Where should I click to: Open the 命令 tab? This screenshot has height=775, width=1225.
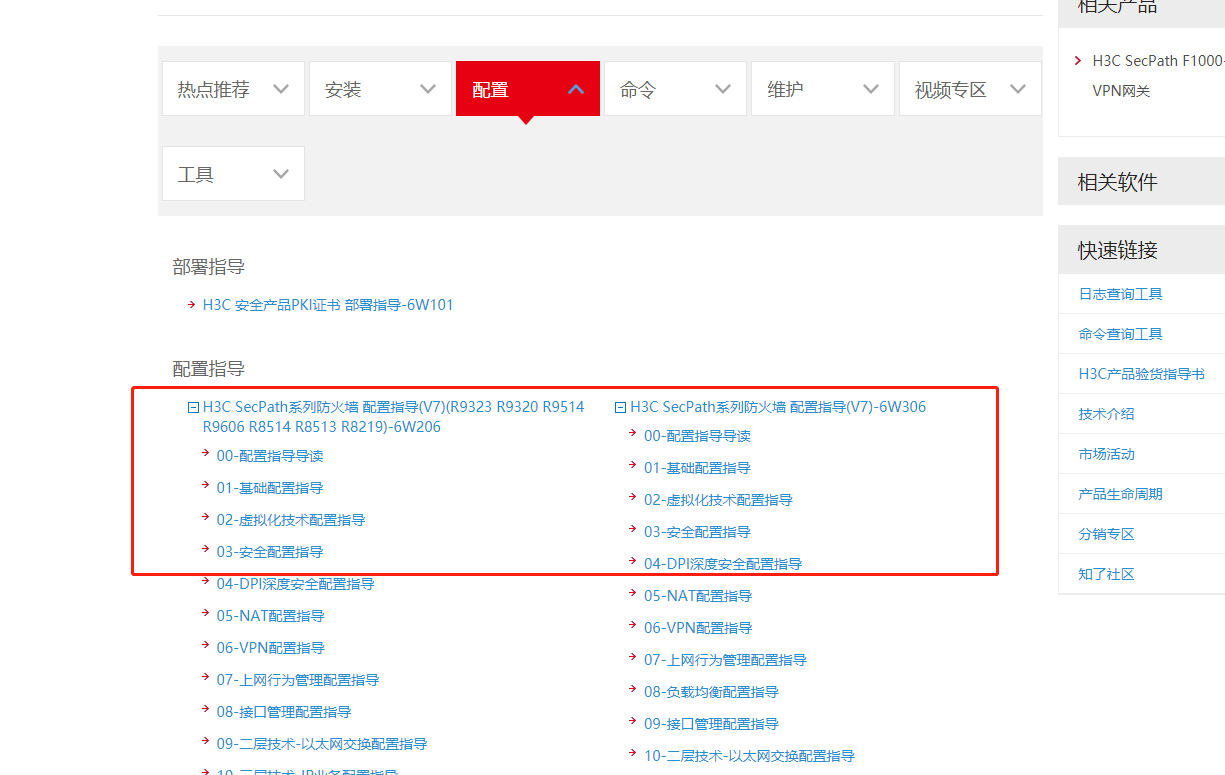[675, 89]
